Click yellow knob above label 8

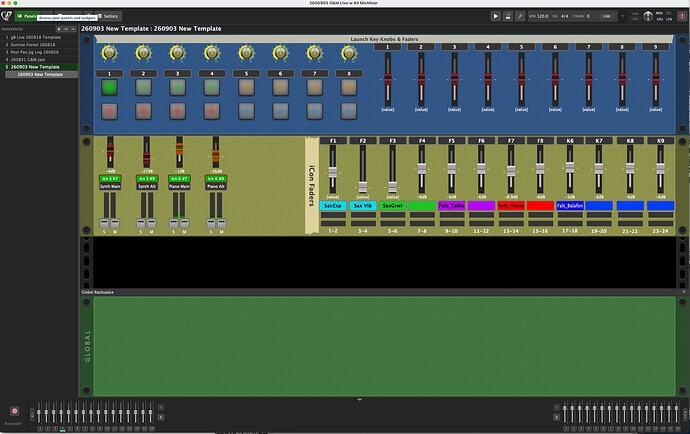(349, 53)
